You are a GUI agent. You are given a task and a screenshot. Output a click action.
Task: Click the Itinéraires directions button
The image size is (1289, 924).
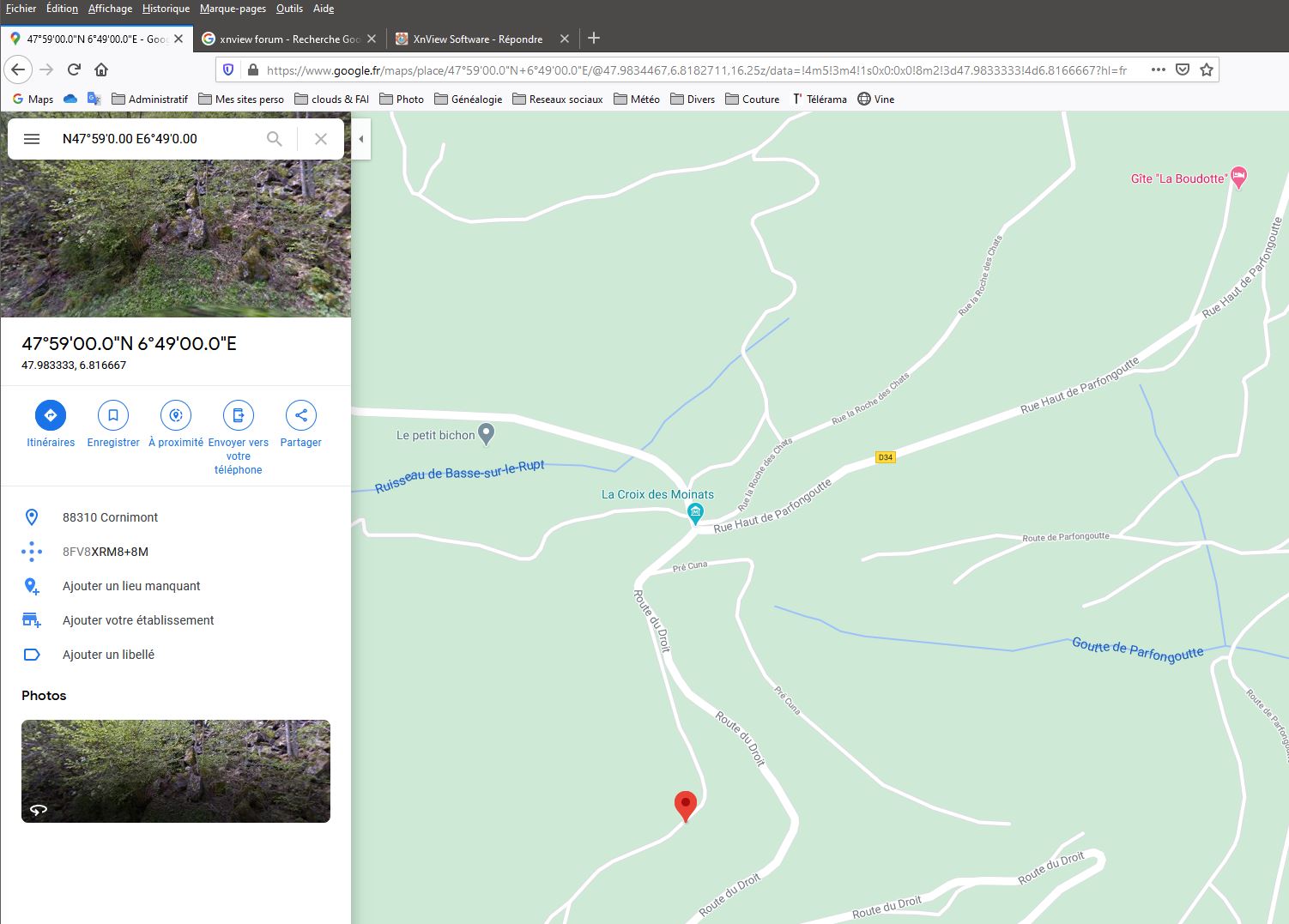pyautogui.click(x=51, y=424)
